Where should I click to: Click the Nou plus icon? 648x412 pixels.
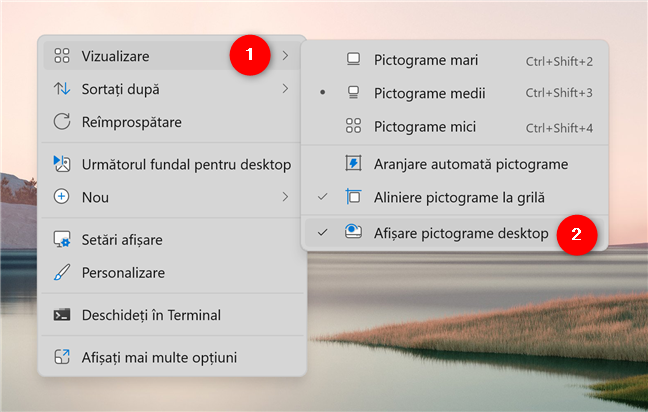(62, 197)
